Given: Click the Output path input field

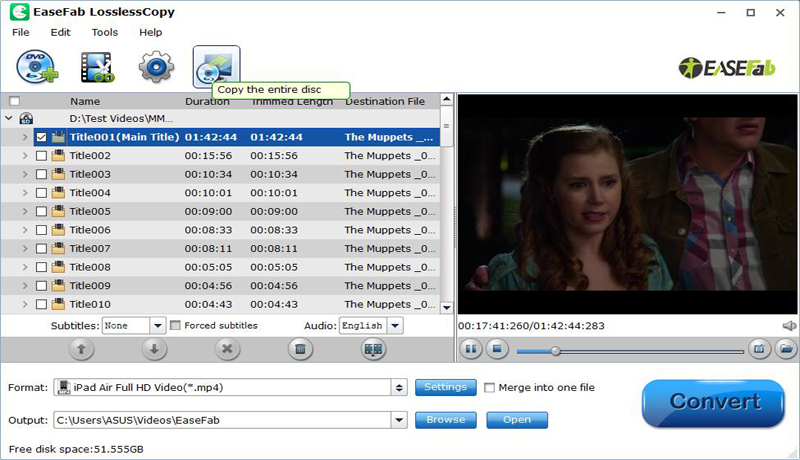Looking at the screenshot, I should pos(223,420).
